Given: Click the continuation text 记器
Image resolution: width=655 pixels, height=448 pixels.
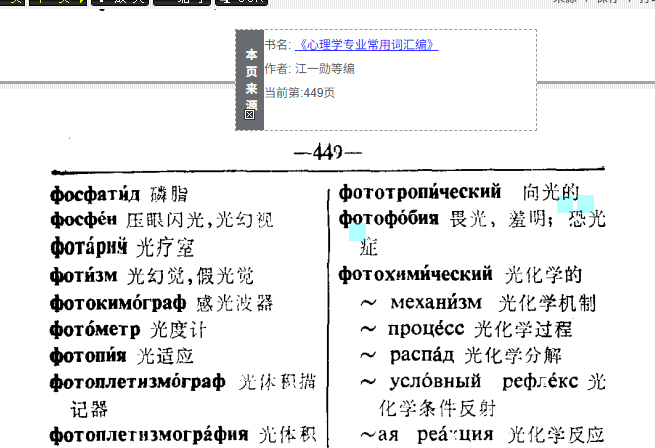Looking at the screenshot, I should point(89,409).
